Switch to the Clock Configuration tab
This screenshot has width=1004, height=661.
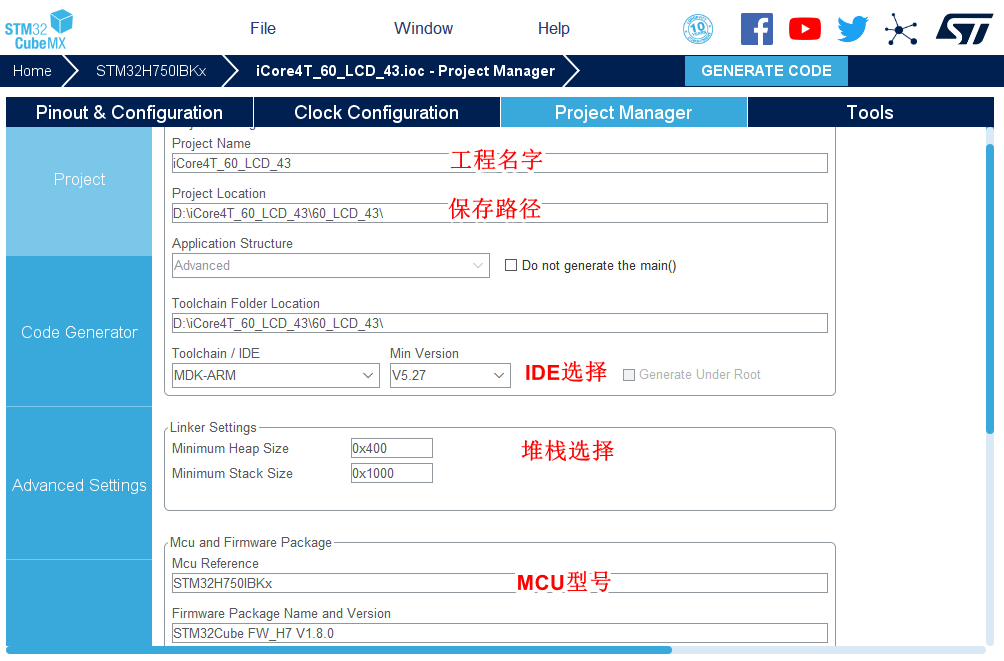tap(376, 113)
